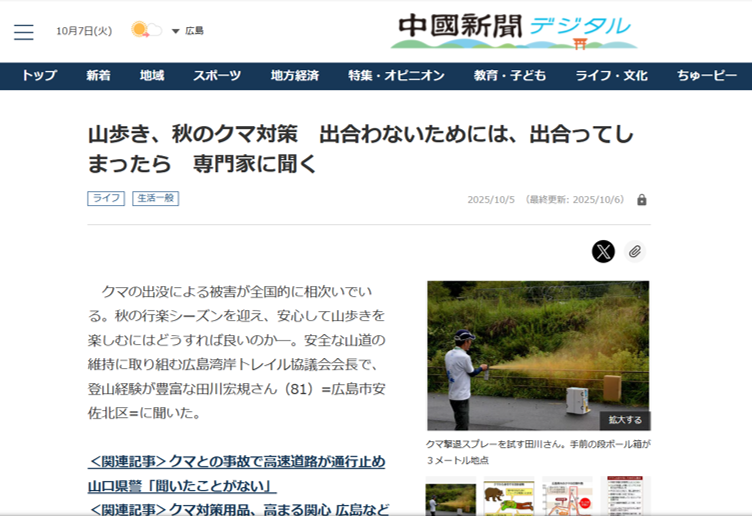Open the 地方経済 menu item
This screenshot has width=752, height=516.
(294, 76)
